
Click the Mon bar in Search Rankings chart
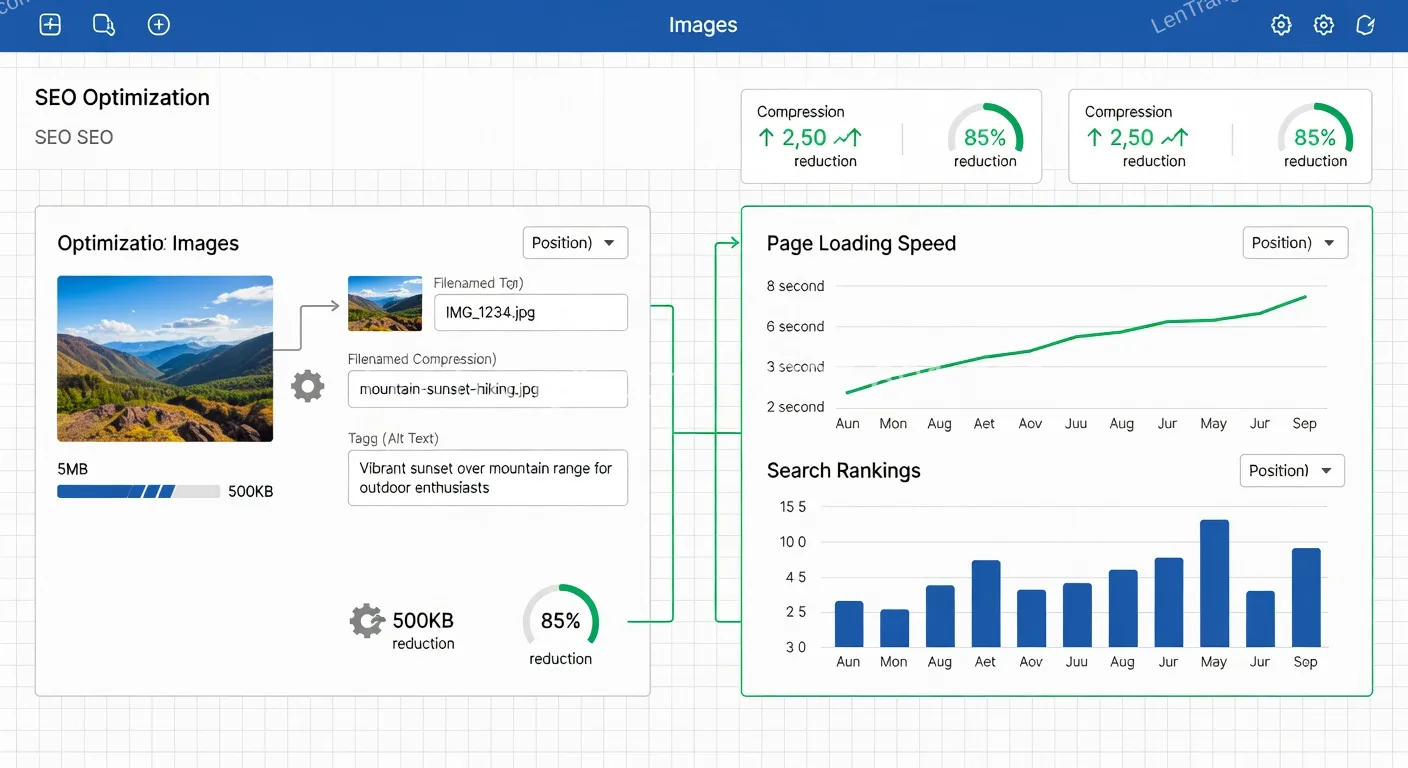click(894, 628)
